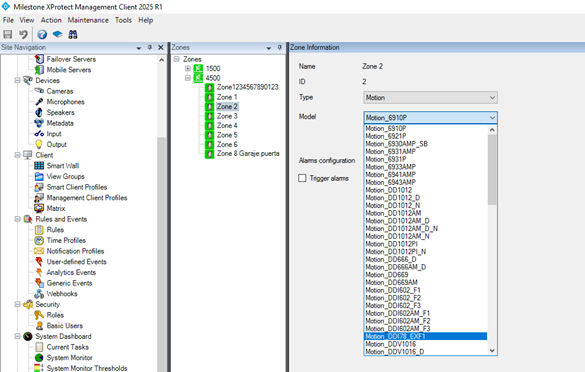Collapse the System Dashboard node
The width and height of the screenshot is (585, 372).
pos(17,336)
